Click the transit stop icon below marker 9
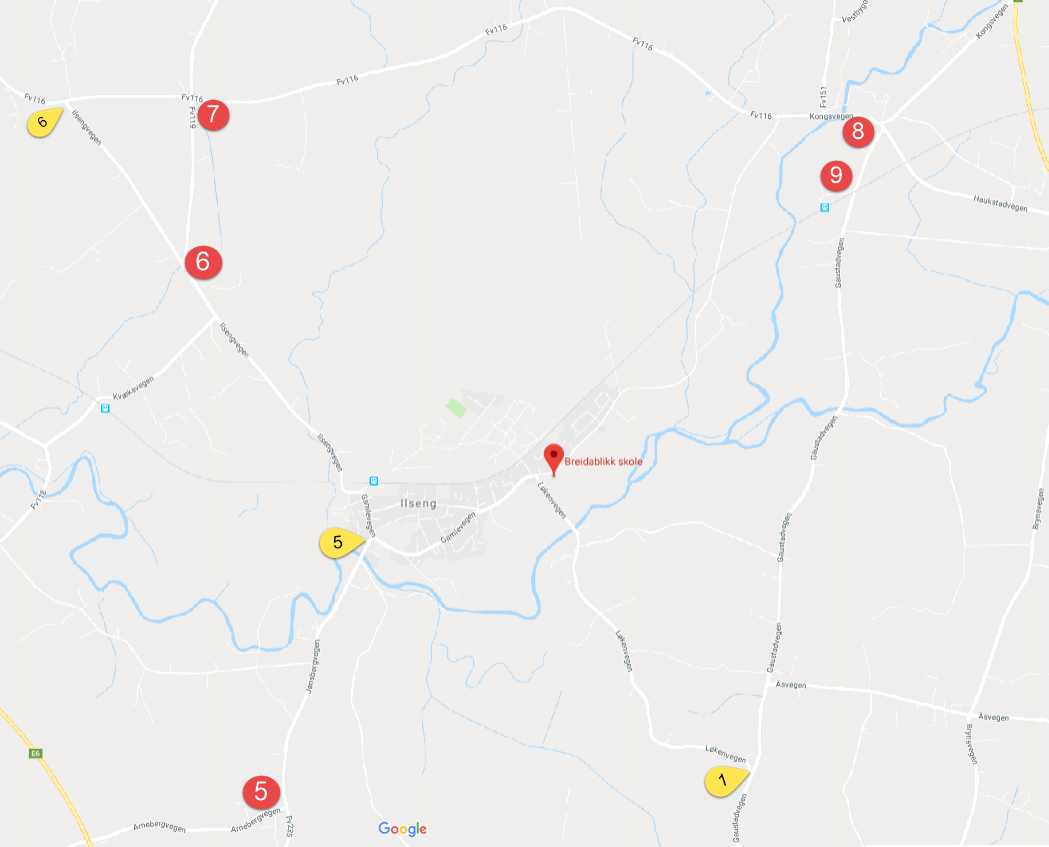 point(825,207)
